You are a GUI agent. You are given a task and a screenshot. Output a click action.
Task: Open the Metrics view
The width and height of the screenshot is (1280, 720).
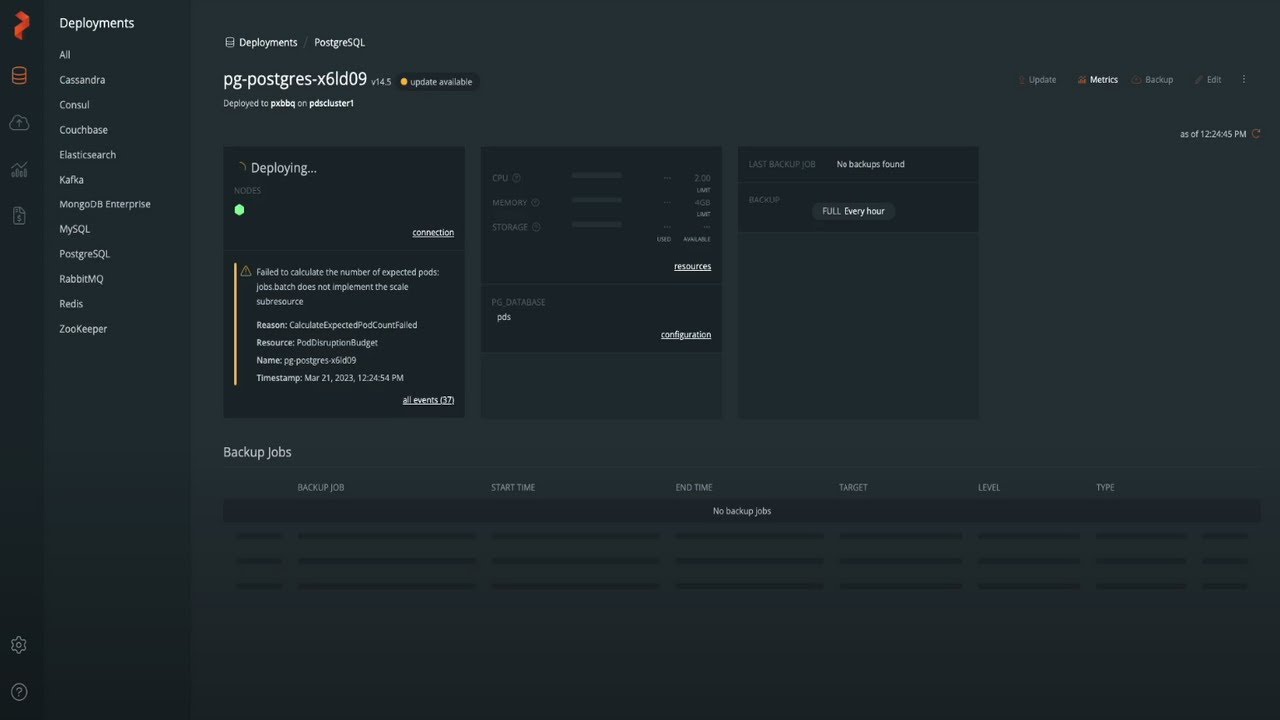1098,80
